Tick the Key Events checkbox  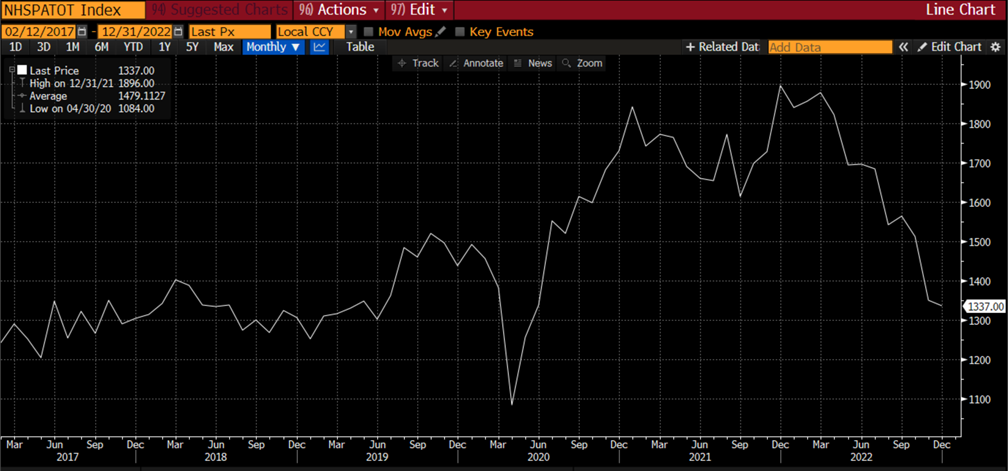461,32
